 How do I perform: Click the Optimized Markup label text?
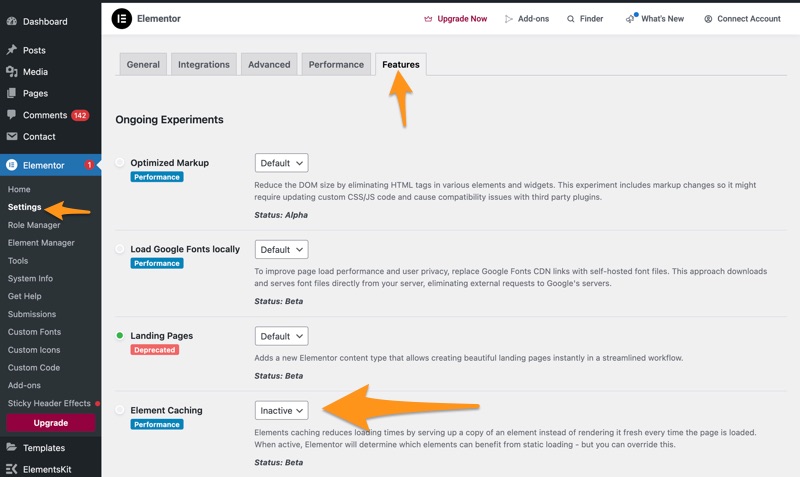pos(169,163)
